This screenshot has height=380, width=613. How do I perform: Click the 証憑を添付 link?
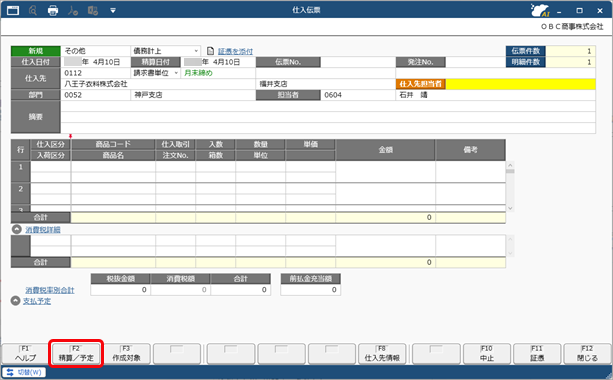pos(235,51)
